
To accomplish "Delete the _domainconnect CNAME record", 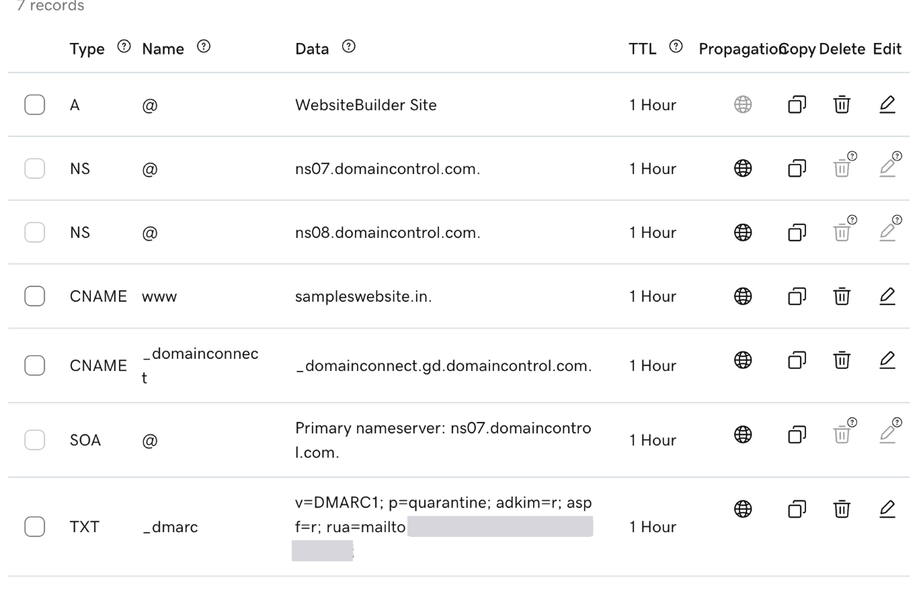I will click(x=842, y=359).
